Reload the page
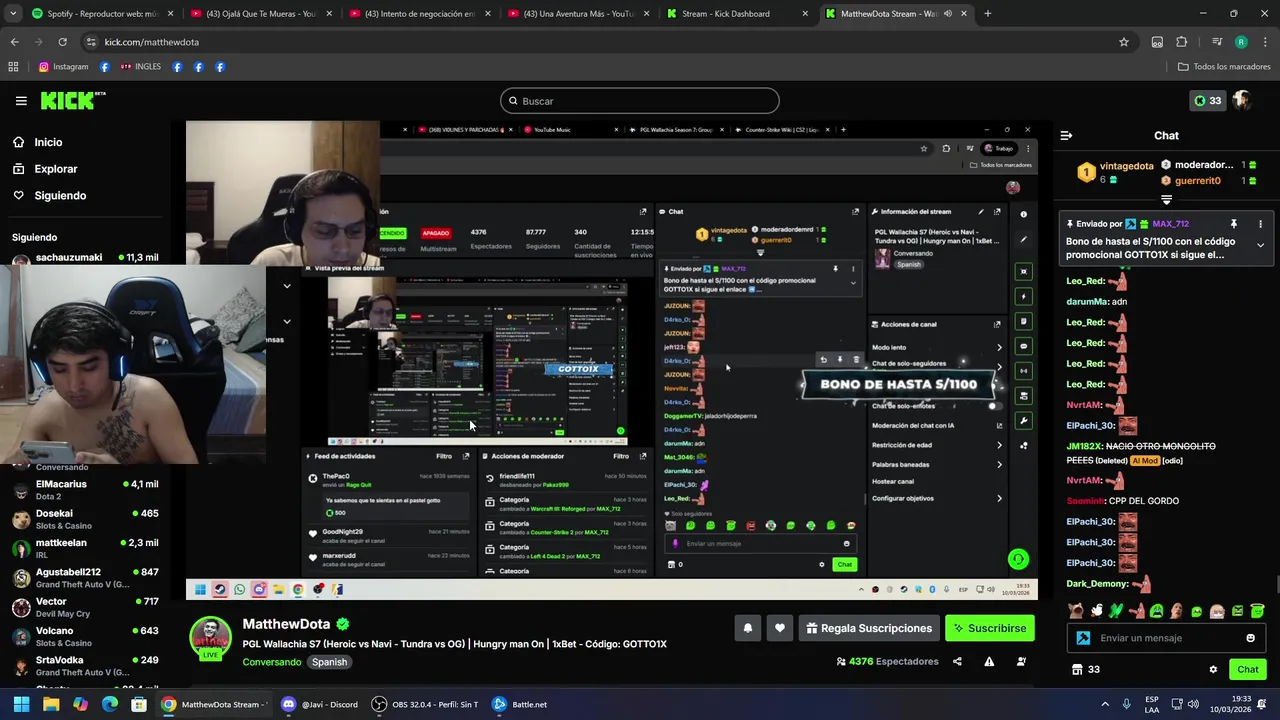Viewport: 1280px width, 720px height. (x=62, y=42)
